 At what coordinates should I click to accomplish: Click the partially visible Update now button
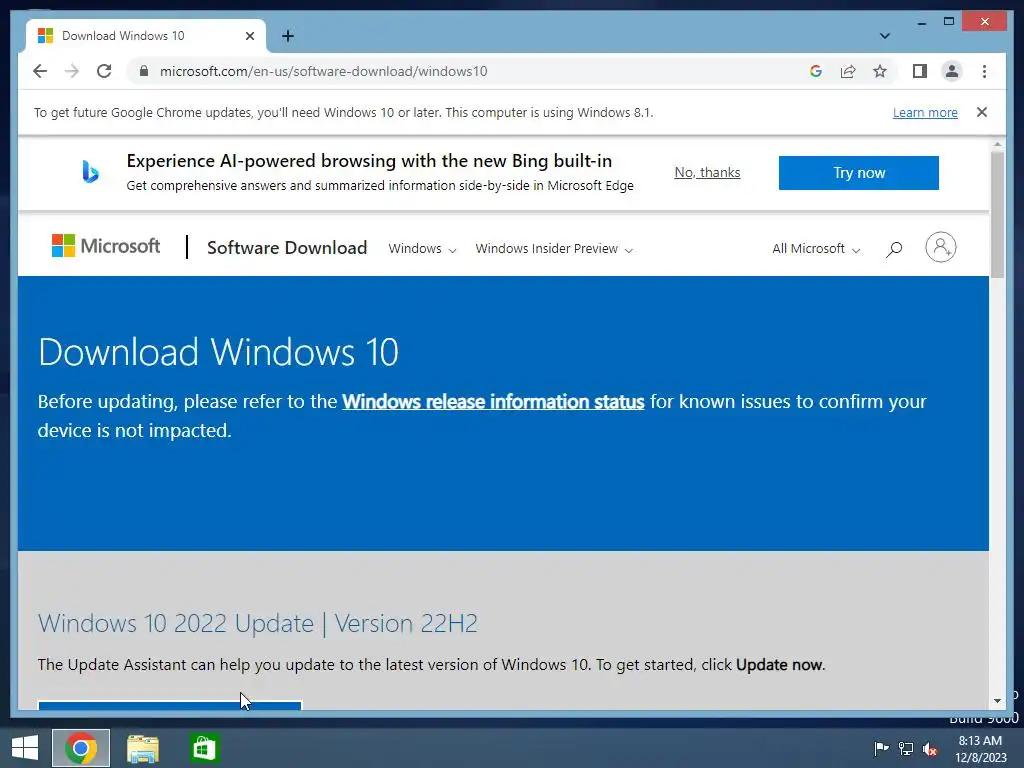pyautogui.click(x=170, y=705)
